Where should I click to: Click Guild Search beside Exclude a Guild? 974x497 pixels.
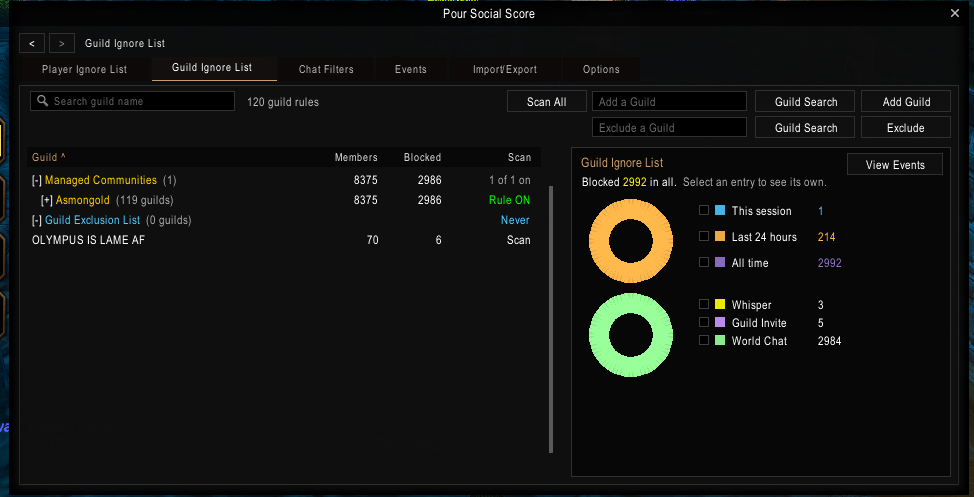click(806, 128)
